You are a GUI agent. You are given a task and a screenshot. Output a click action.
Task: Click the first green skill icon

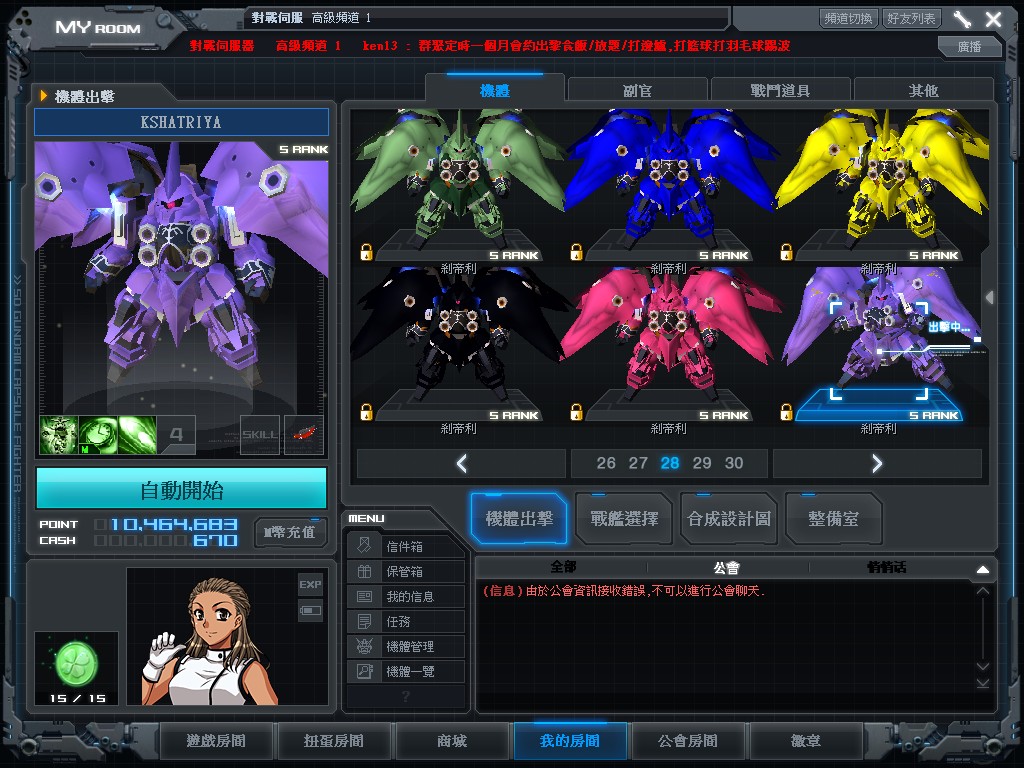[59, 434]
